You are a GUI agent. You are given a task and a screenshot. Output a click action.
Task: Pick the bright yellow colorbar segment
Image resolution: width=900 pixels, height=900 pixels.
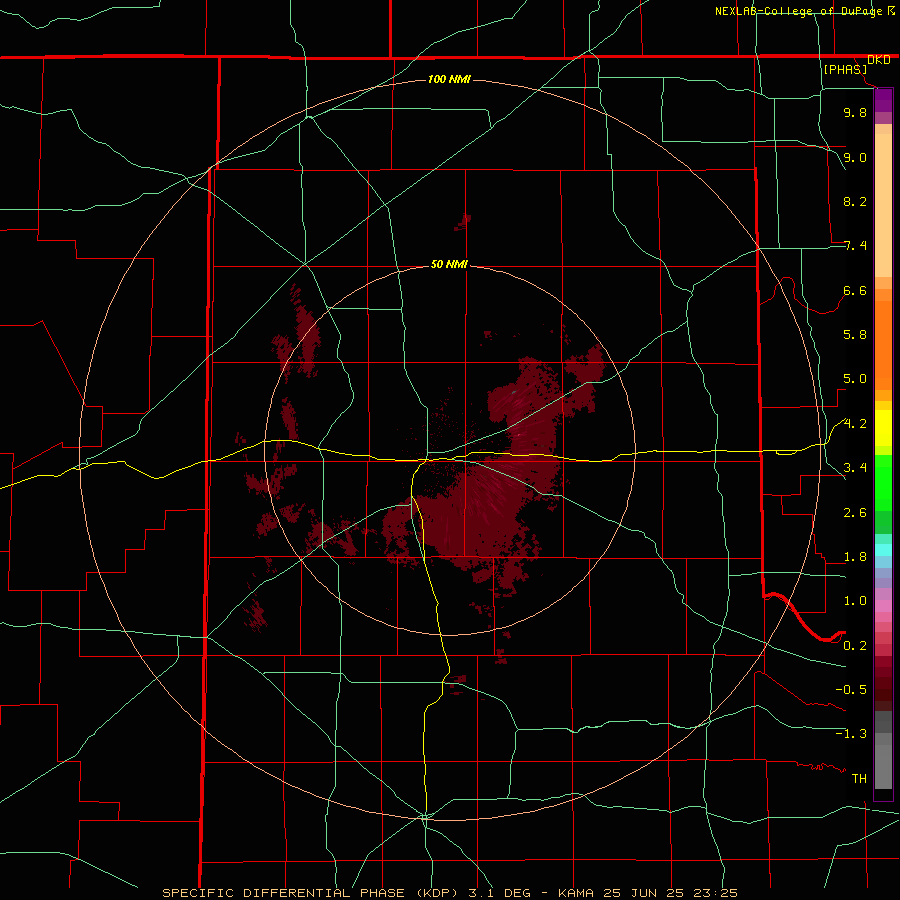[x=883, y=428]
